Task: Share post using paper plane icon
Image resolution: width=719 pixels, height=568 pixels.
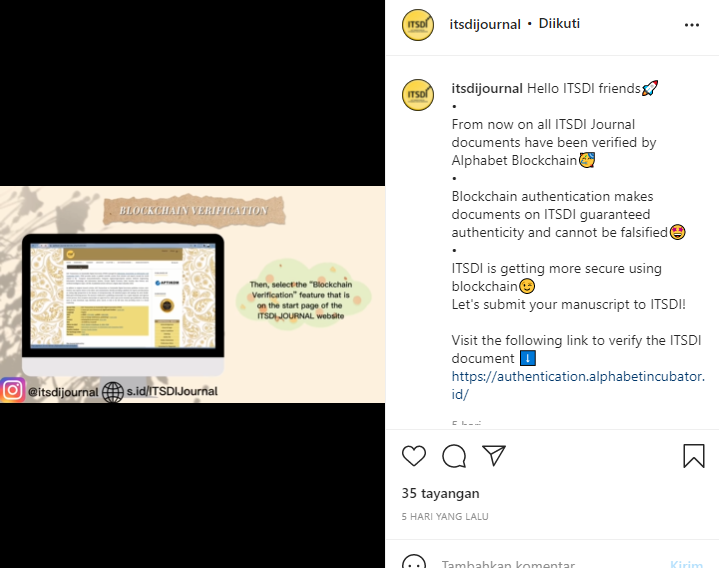Action: [x=494, y=456]
